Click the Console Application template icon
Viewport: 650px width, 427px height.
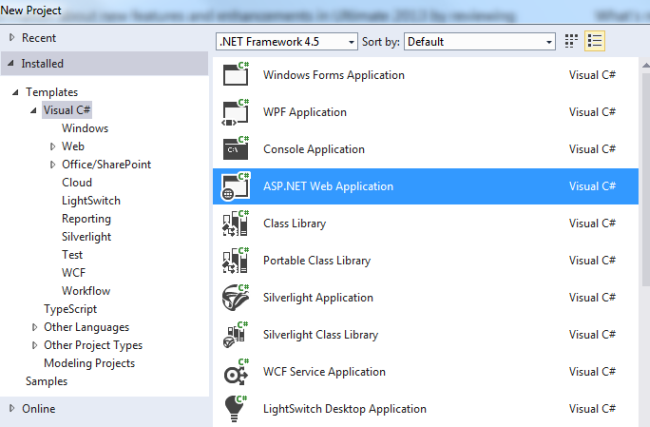(236, 149)
